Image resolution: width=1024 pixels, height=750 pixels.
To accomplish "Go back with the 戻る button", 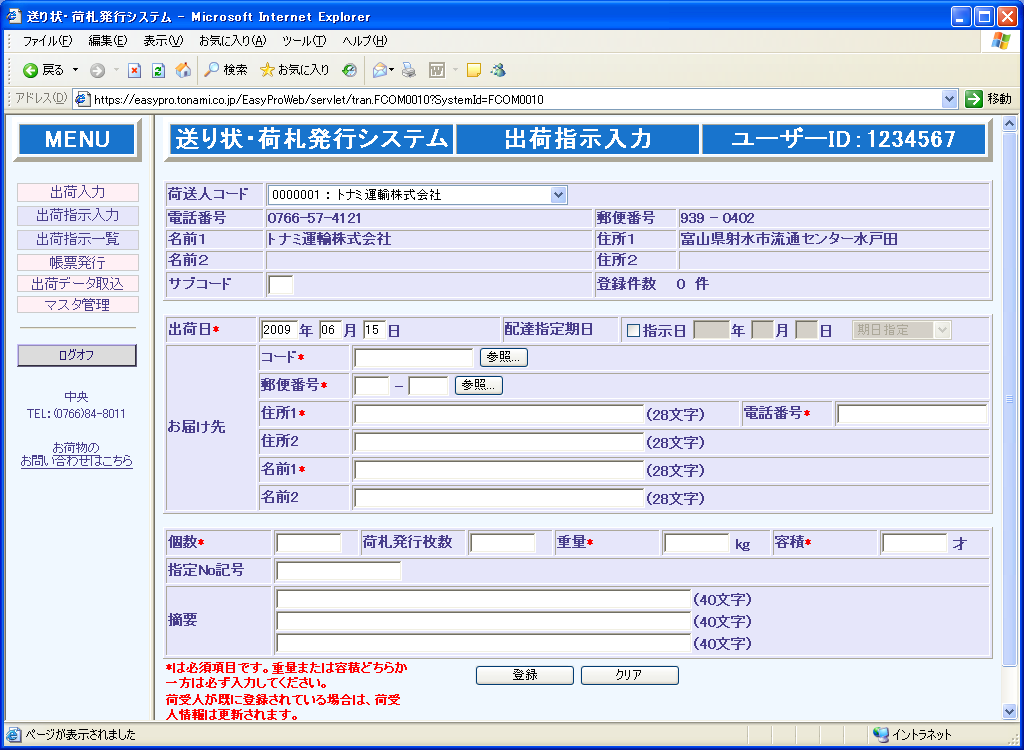I will pyautogui.click(x=43, y=70).
